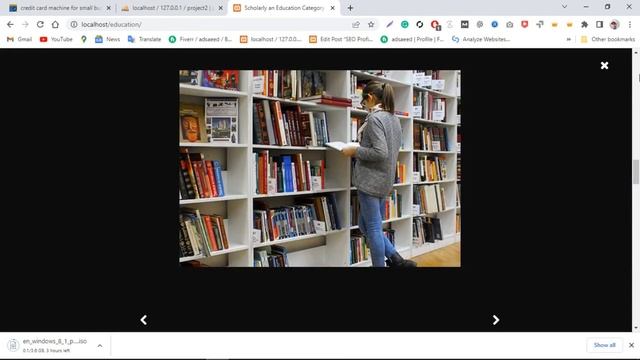The width and height of the screenshot is (640, 360).
Task: Go forward in browser history
Action: [x=25, y=24]
